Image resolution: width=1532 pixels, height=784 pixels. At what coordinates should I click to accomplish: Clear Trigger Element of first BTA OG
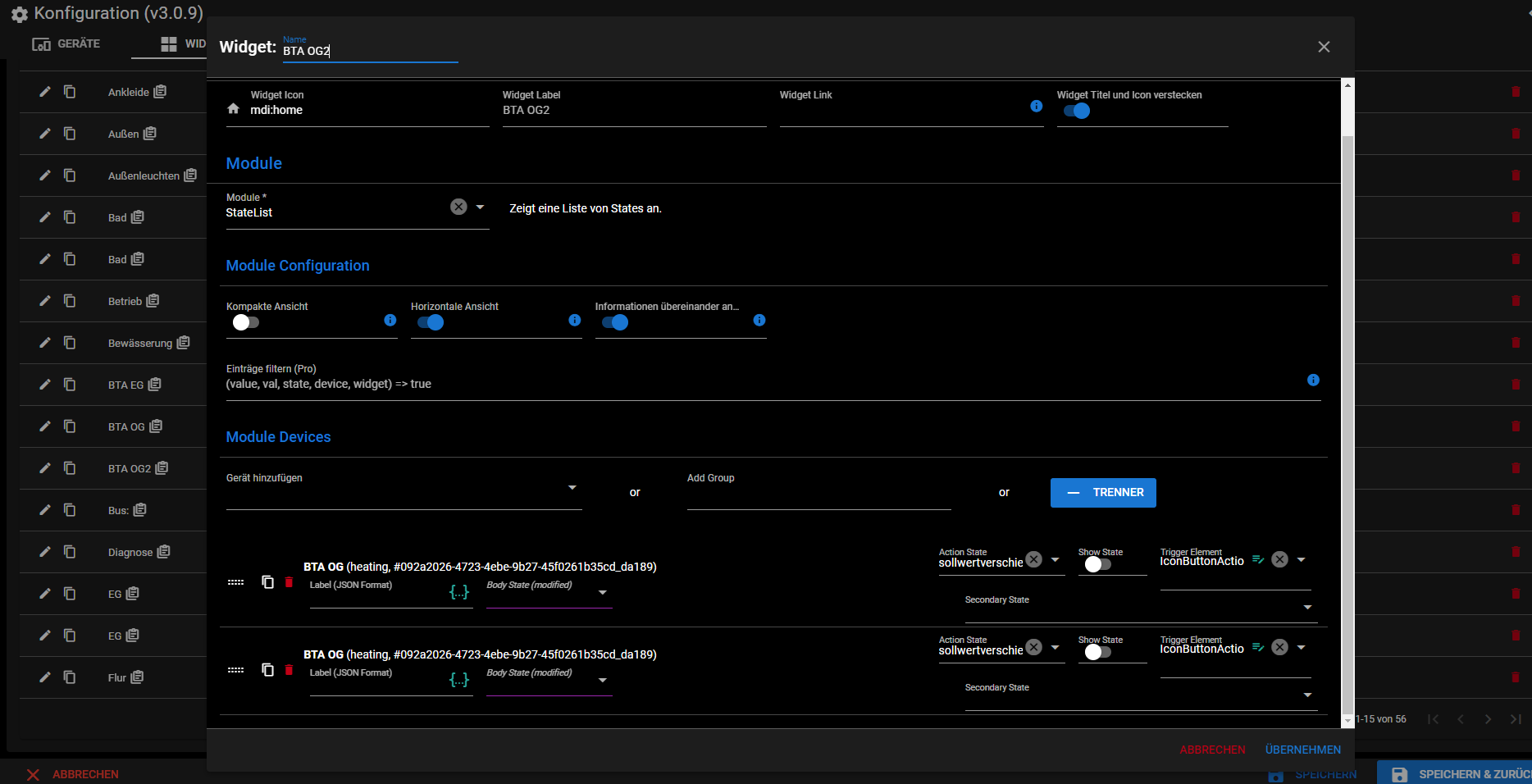pos(1279,559)
